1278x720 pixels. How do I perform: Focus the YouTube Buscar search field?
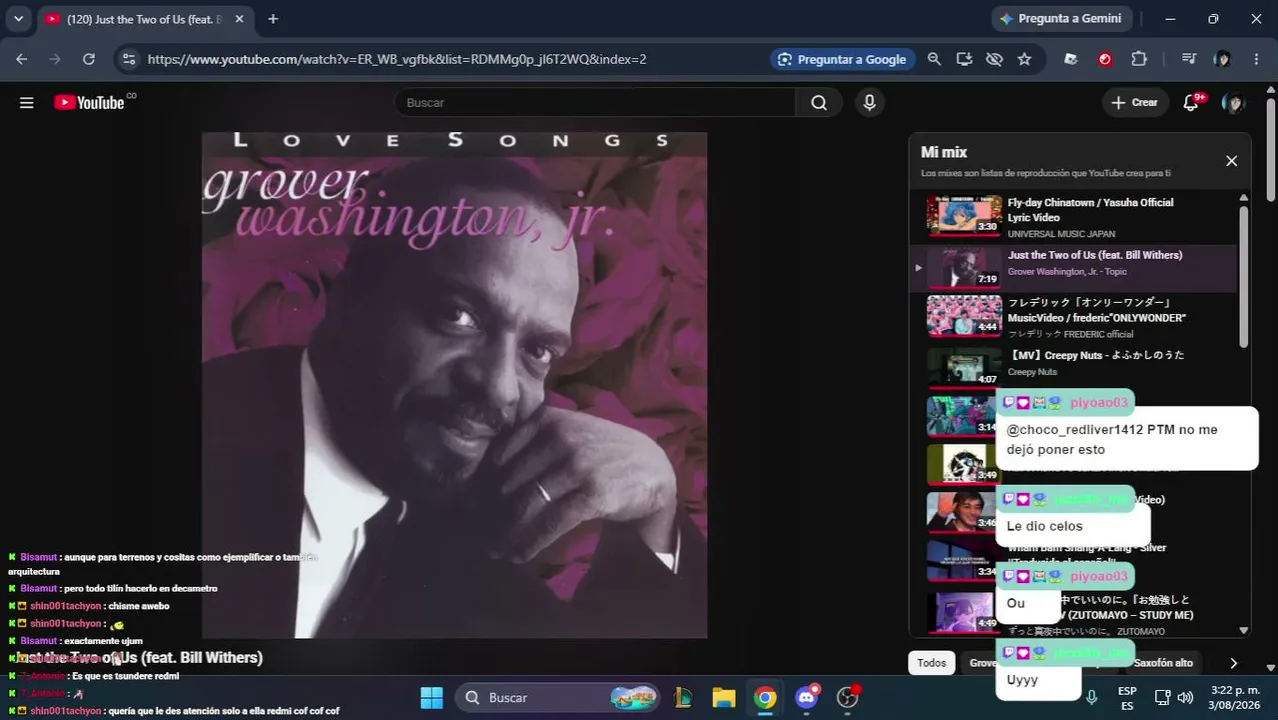coord(595,103)
